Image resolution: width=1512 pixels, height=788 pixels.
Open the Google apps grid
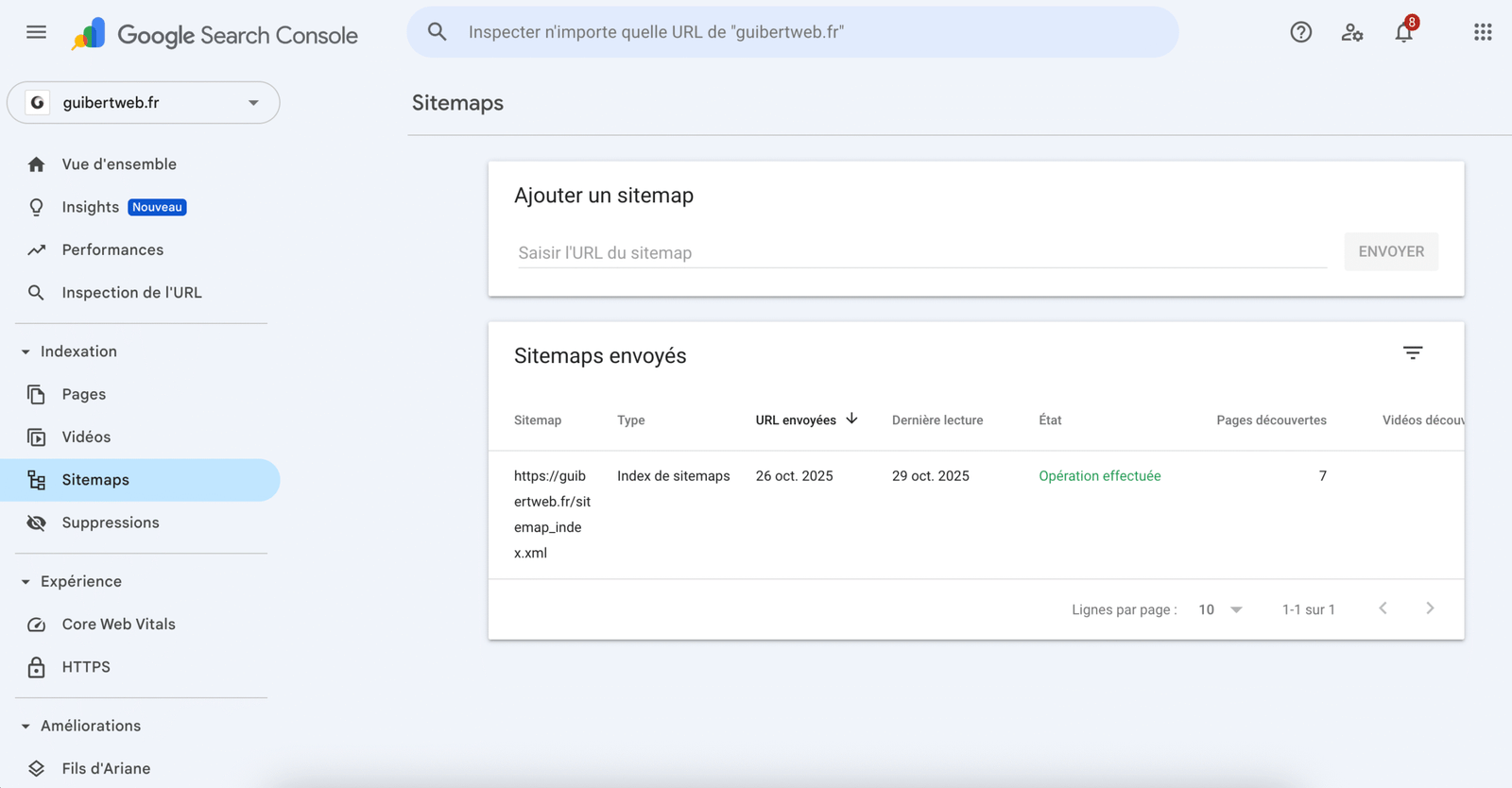tap(1483, 32)
